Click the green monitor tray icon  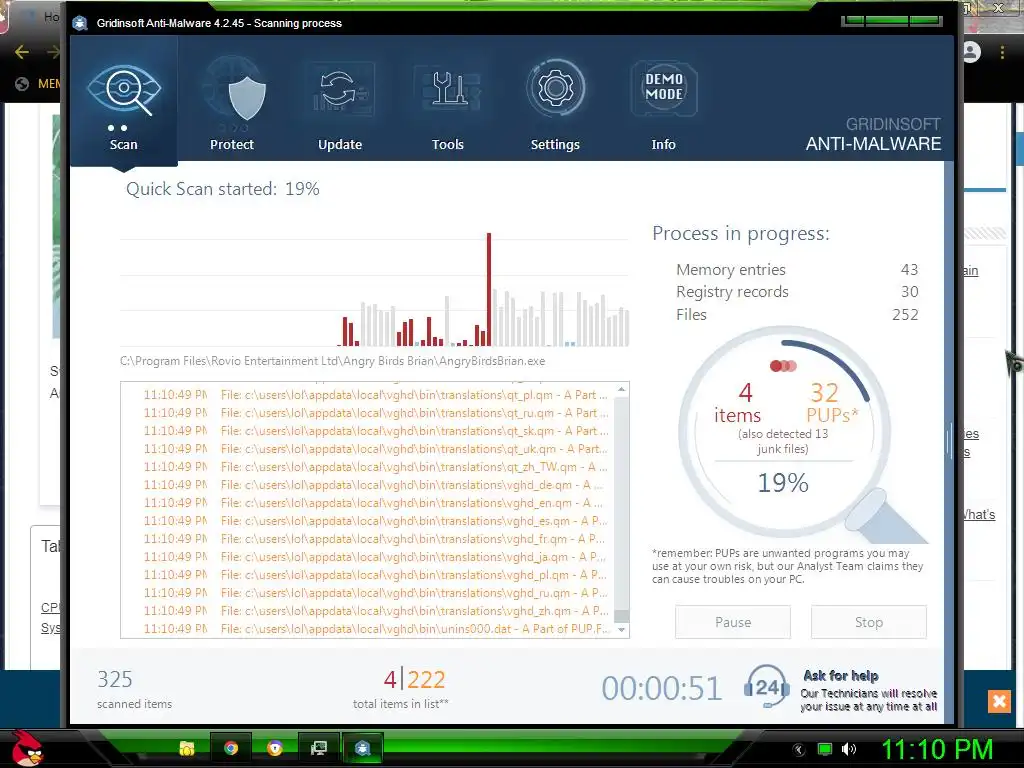(825, 749)
